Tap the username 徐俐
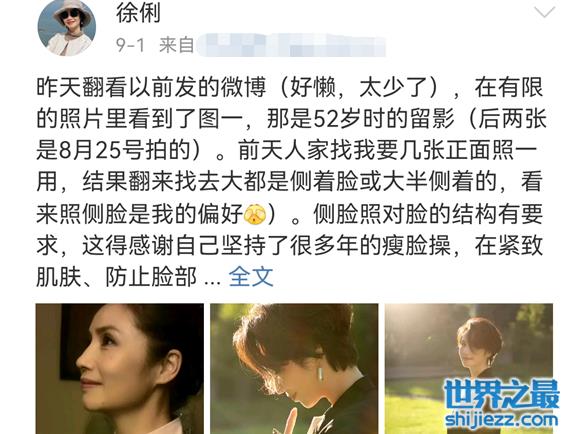Screen dimensions: 569x434 pos(138,11)
